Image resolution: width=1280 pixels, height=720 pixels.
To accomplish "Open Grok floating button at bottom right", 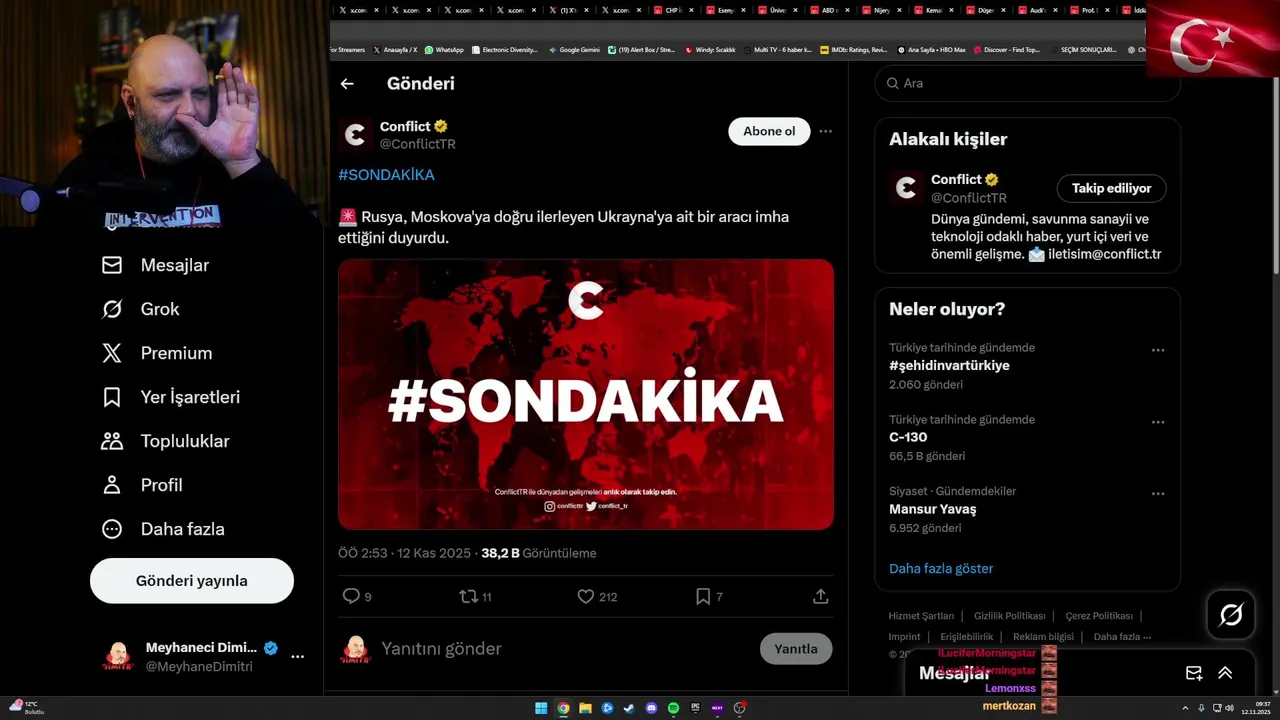I will tap(1231, 615).
